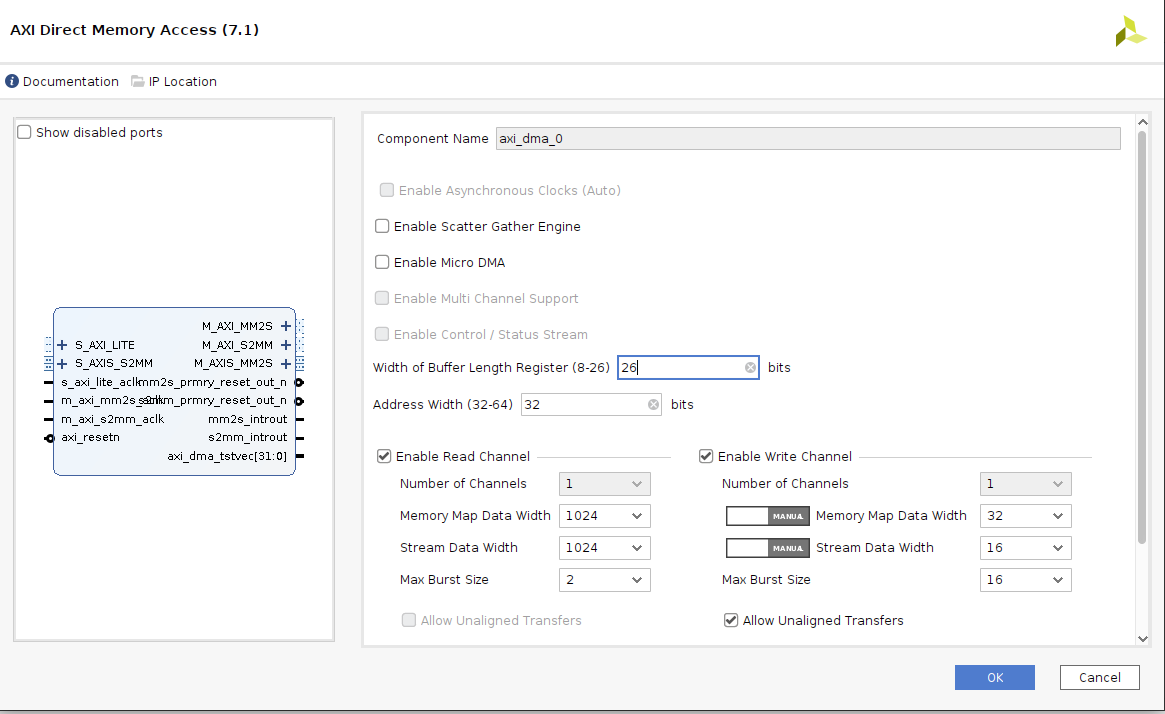Click the Component Name input field
The image size is (1165, 714).
coord(808,139)
